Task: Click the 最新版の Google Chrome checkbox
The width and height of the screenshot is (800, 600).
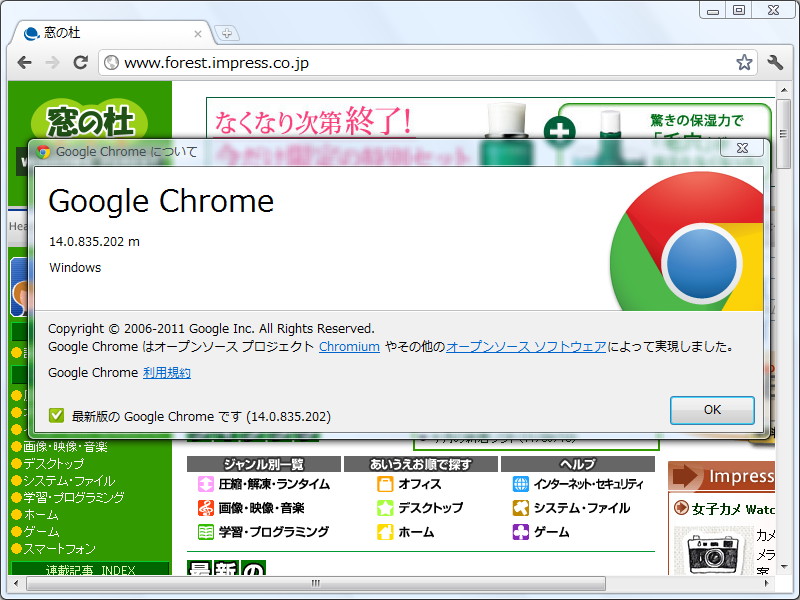Action: (x=57, y=415)
